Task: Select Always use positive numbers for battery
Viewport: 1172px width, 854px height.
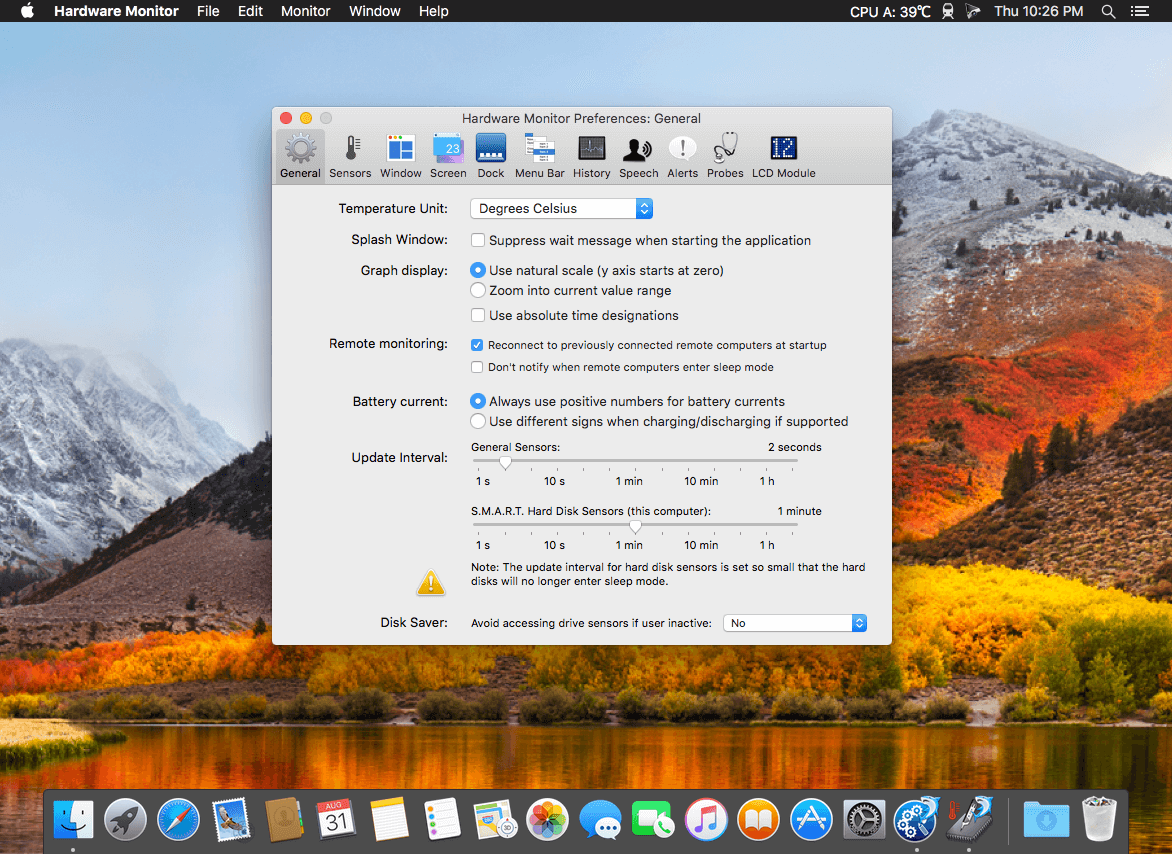Action: [x=478, y=401]
